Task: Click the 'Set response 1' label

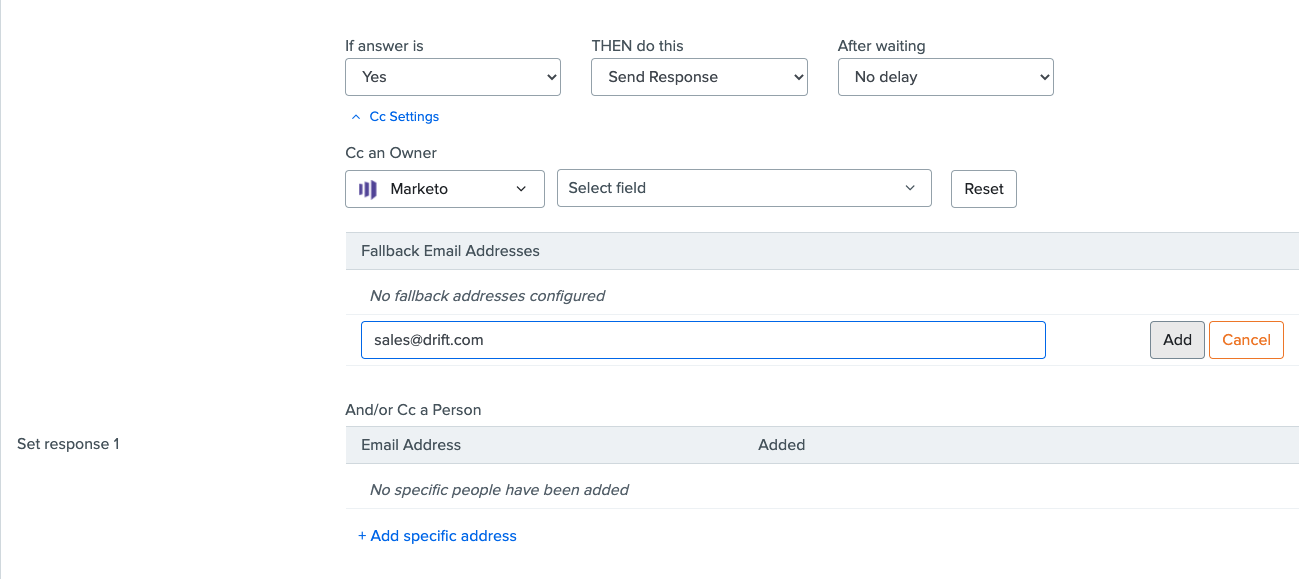Action: click(x=68, y=444)
